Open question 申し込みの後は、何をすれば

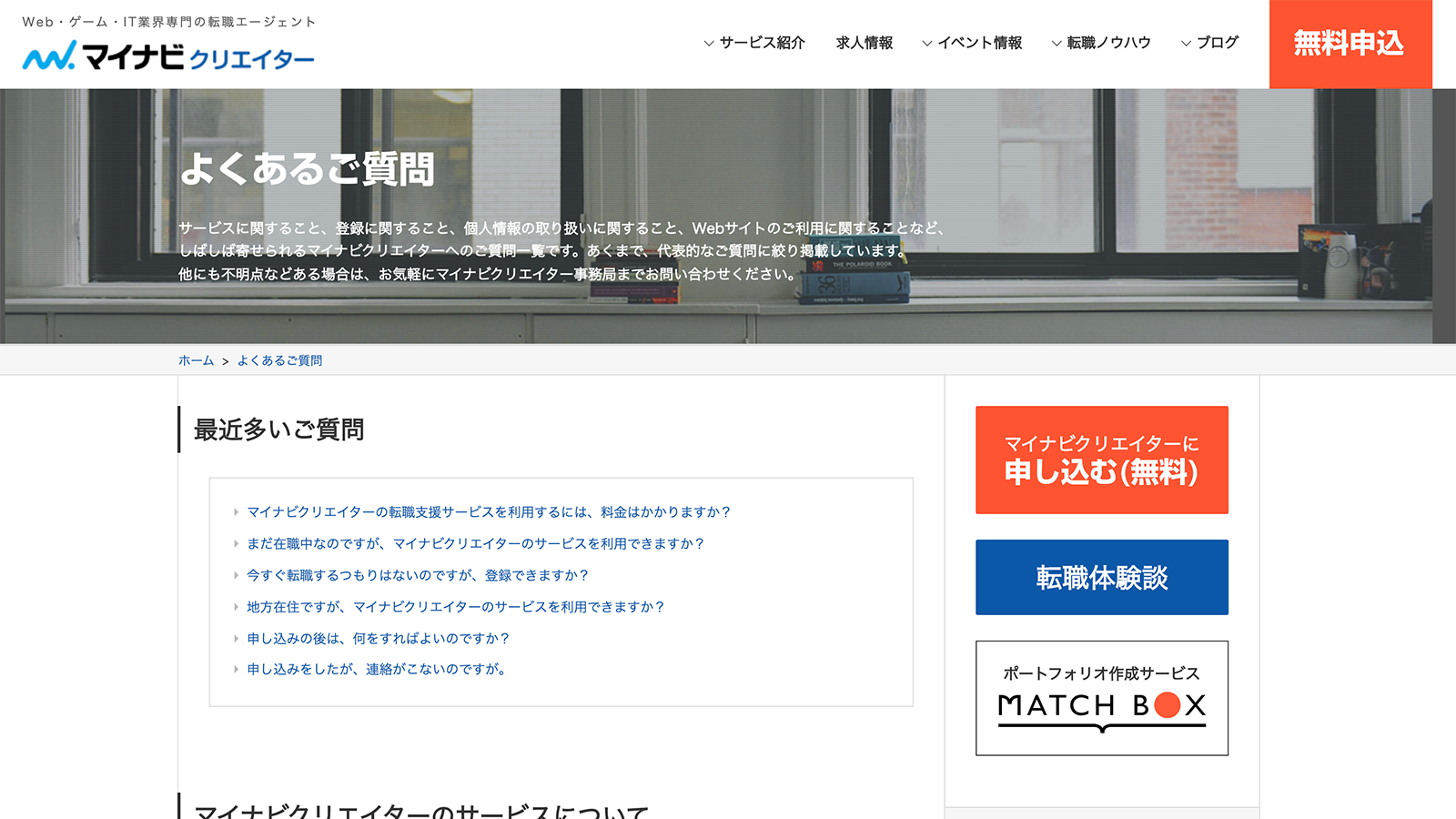tap(379, 639)
